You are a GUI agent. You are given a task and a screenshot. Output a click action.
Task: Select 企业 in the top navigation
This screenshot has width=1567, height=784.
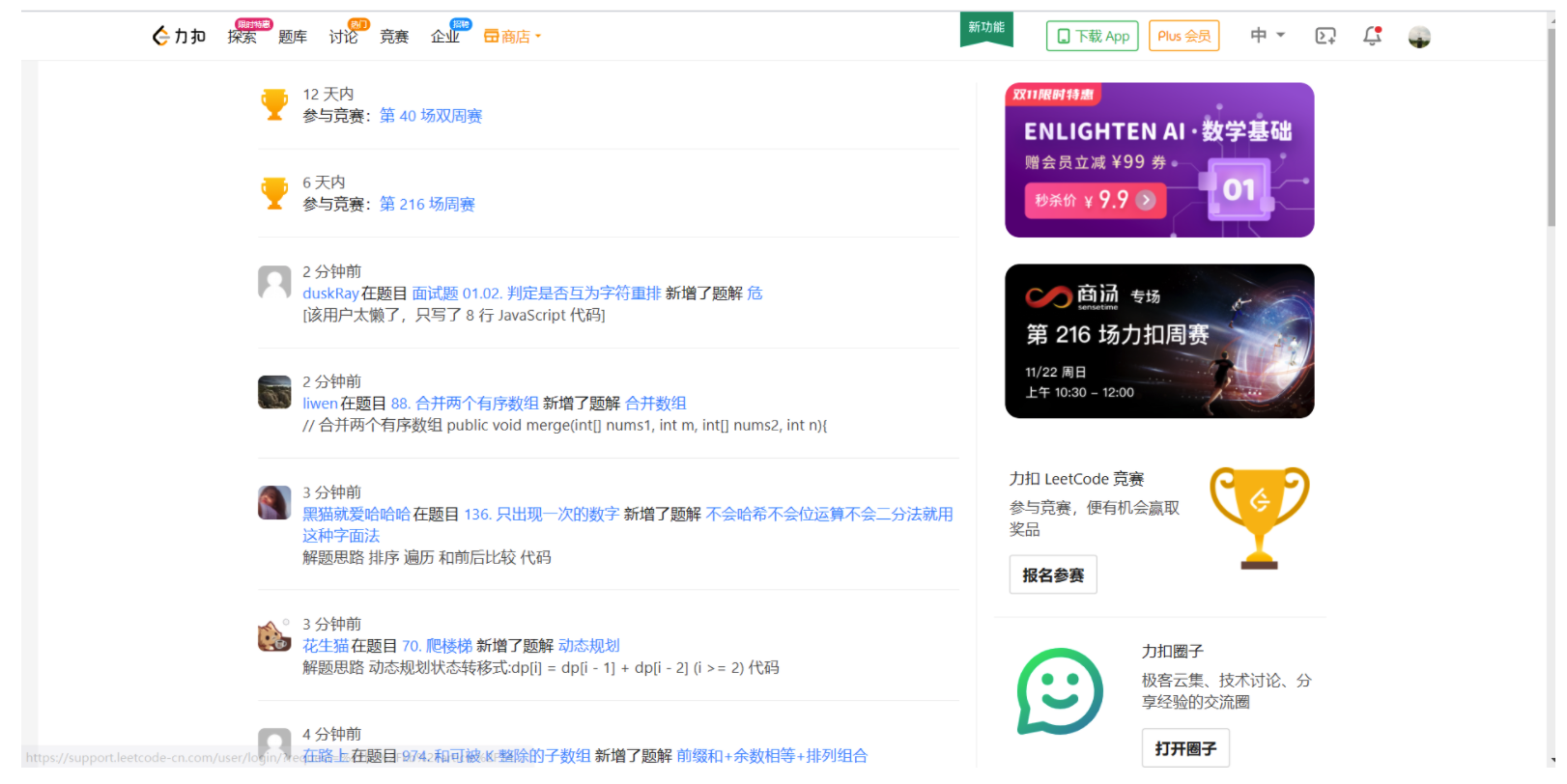[x=445, y=37]
